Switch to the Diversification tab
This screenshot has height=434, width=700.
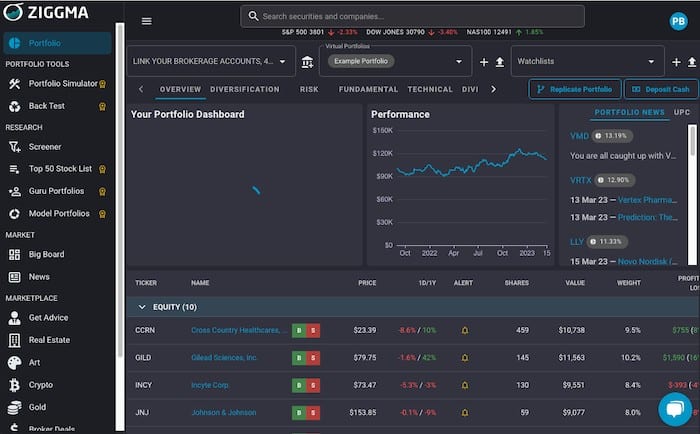click(245, 89)
